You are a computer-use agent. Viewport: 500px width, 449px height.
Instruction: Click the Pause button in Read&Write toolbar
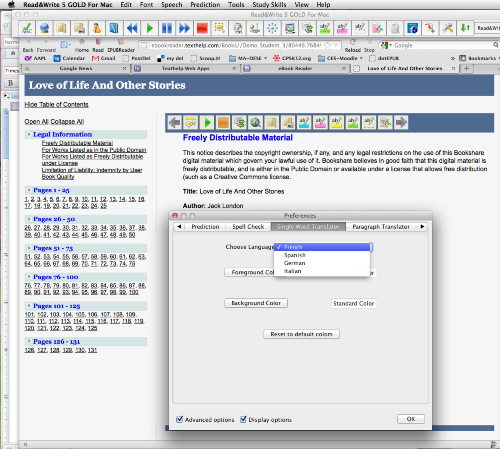[167, 28]
